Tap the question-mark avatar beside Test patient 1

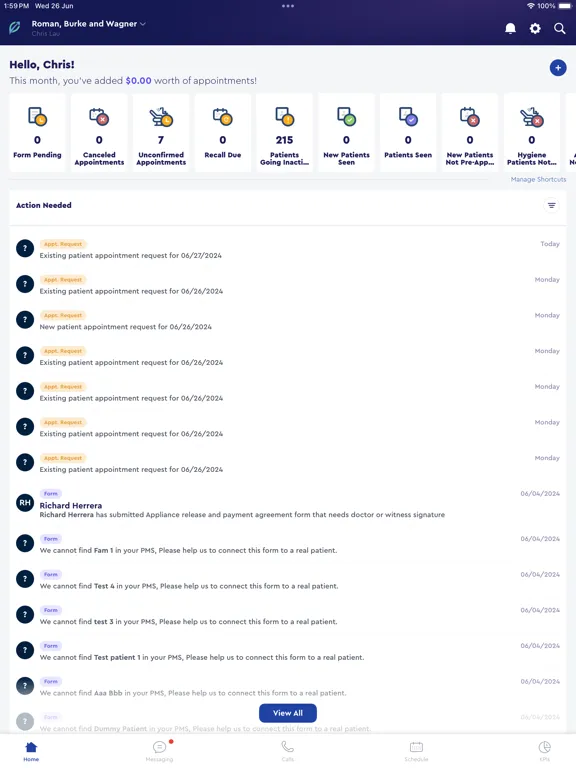tap(25, 650)
